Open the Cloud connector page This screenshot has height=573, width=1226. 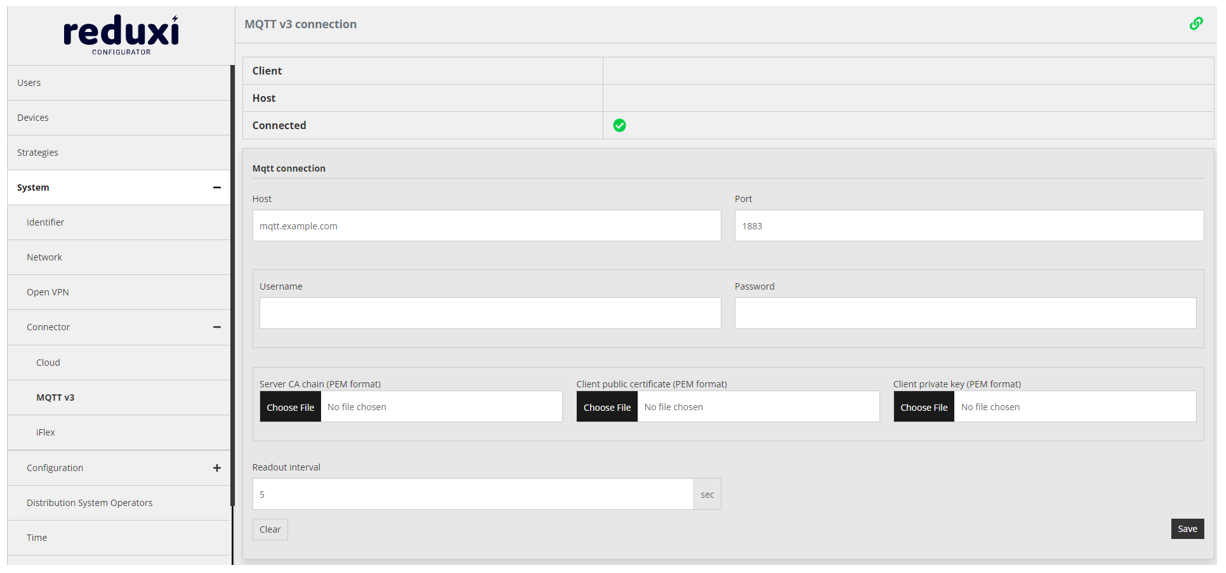point(48,362)
